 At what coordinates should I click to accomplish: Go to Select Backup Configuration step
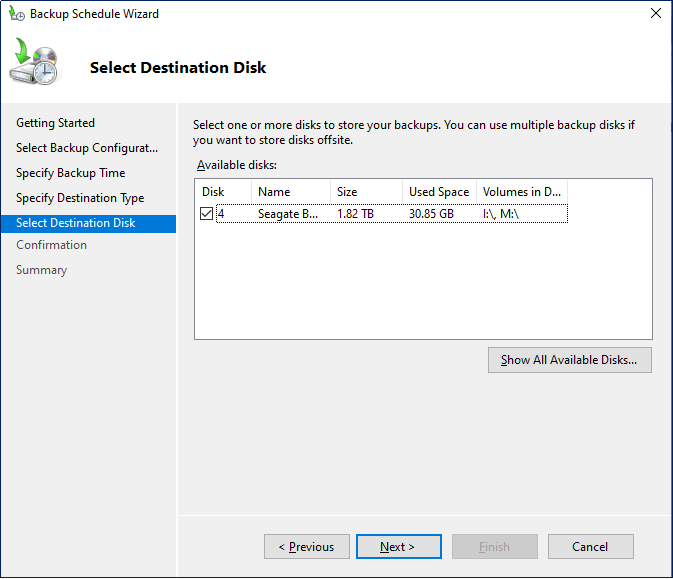[87, 148]
